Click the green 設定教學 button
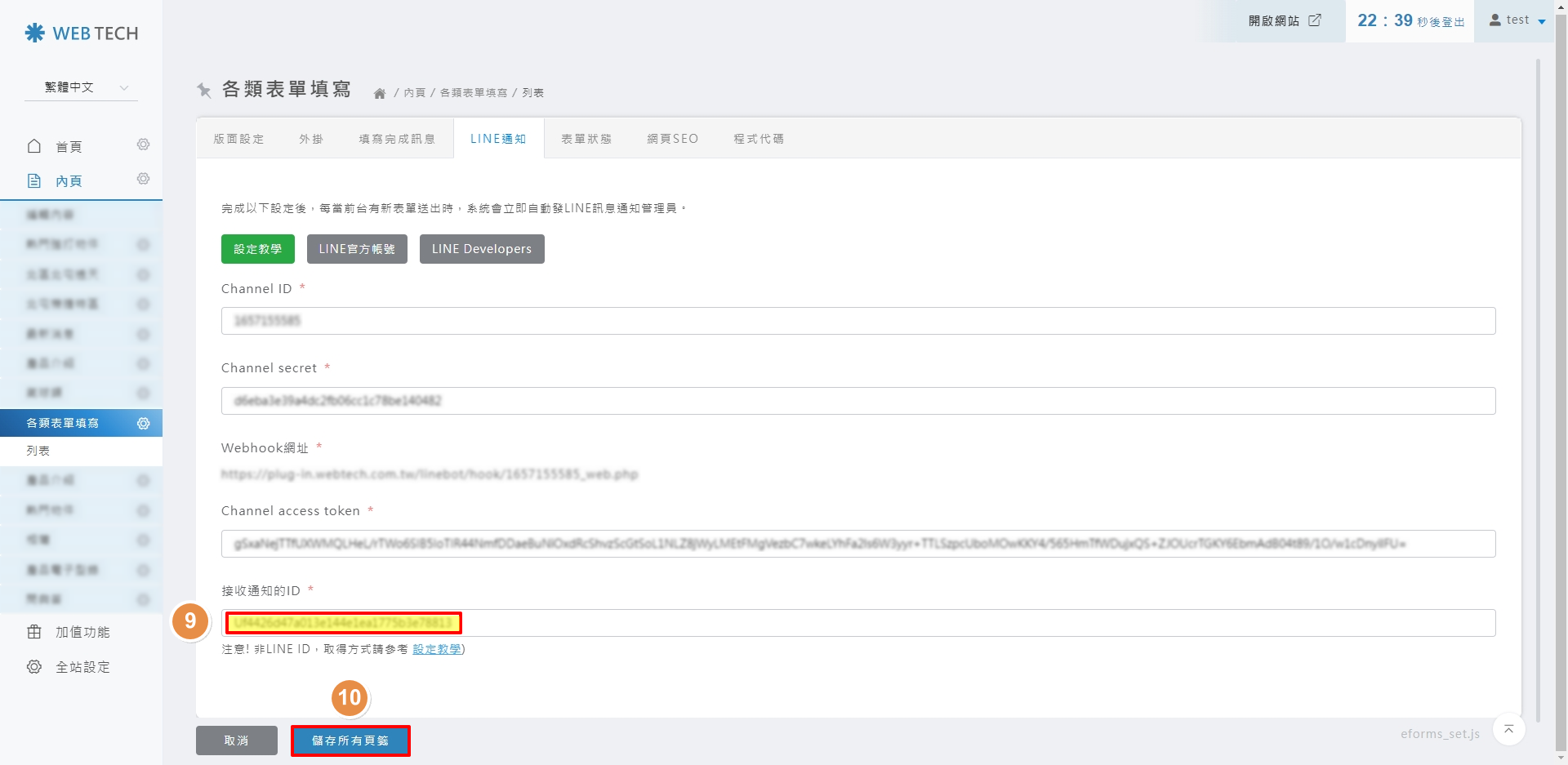Screen dimensions: 1568x765 pyautogui.click(x=257, y=249)
